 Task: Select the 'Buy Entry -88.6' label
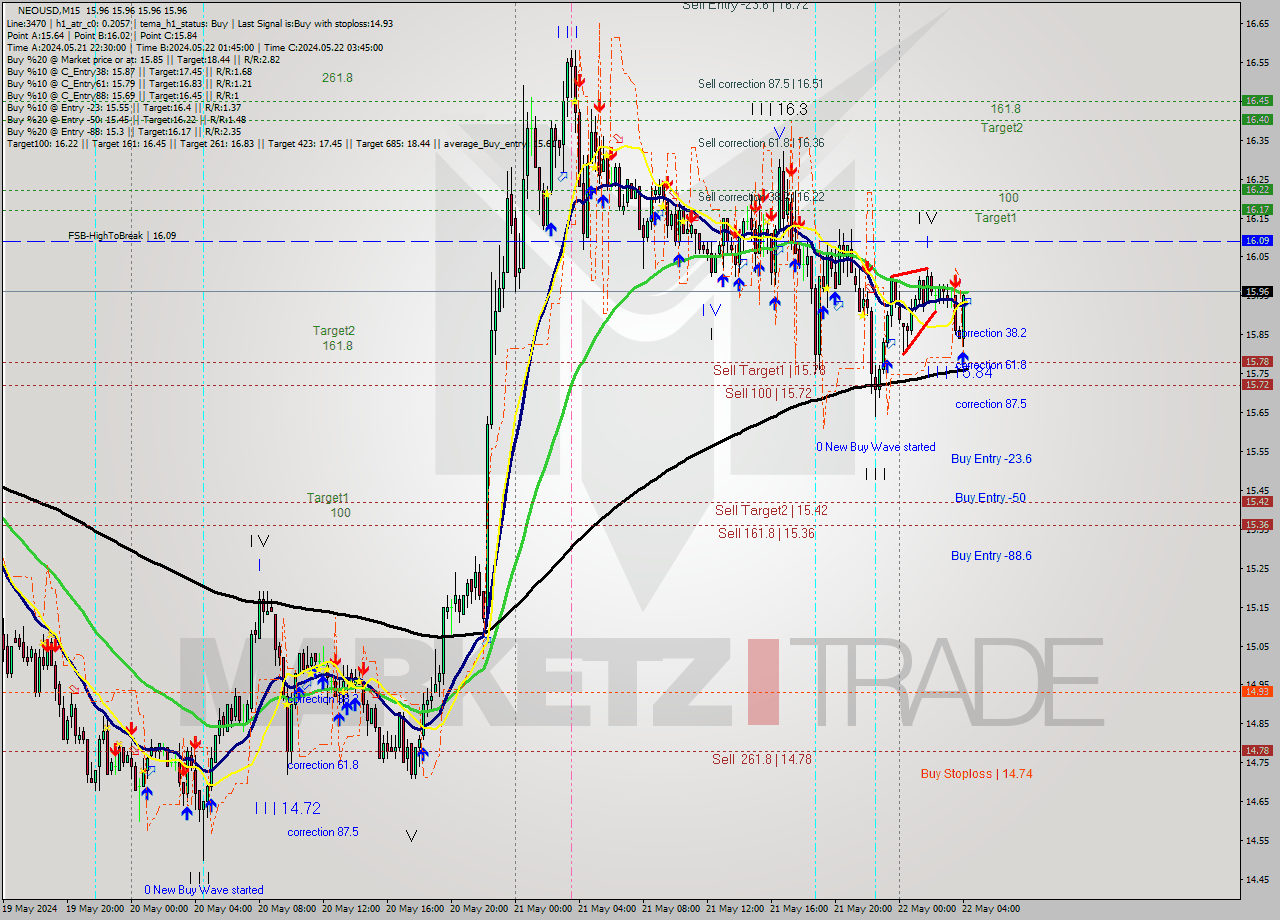click(991, 555)
